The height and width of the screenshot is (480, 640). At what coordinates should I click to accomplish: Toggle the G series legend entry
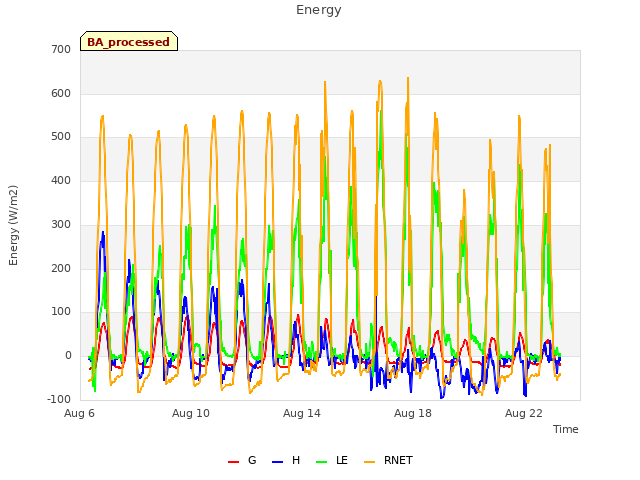(x=242, y=460)
